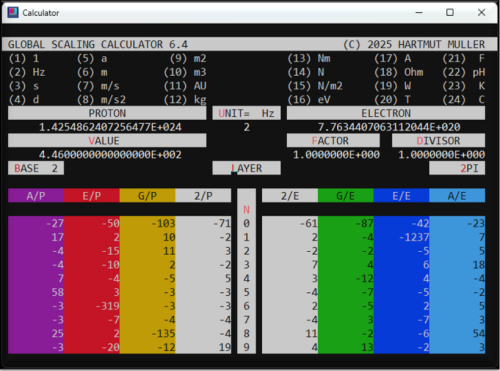Click the PROTON header bar
The width and height of the screenshot is (500, 371).
coord(107,113)
